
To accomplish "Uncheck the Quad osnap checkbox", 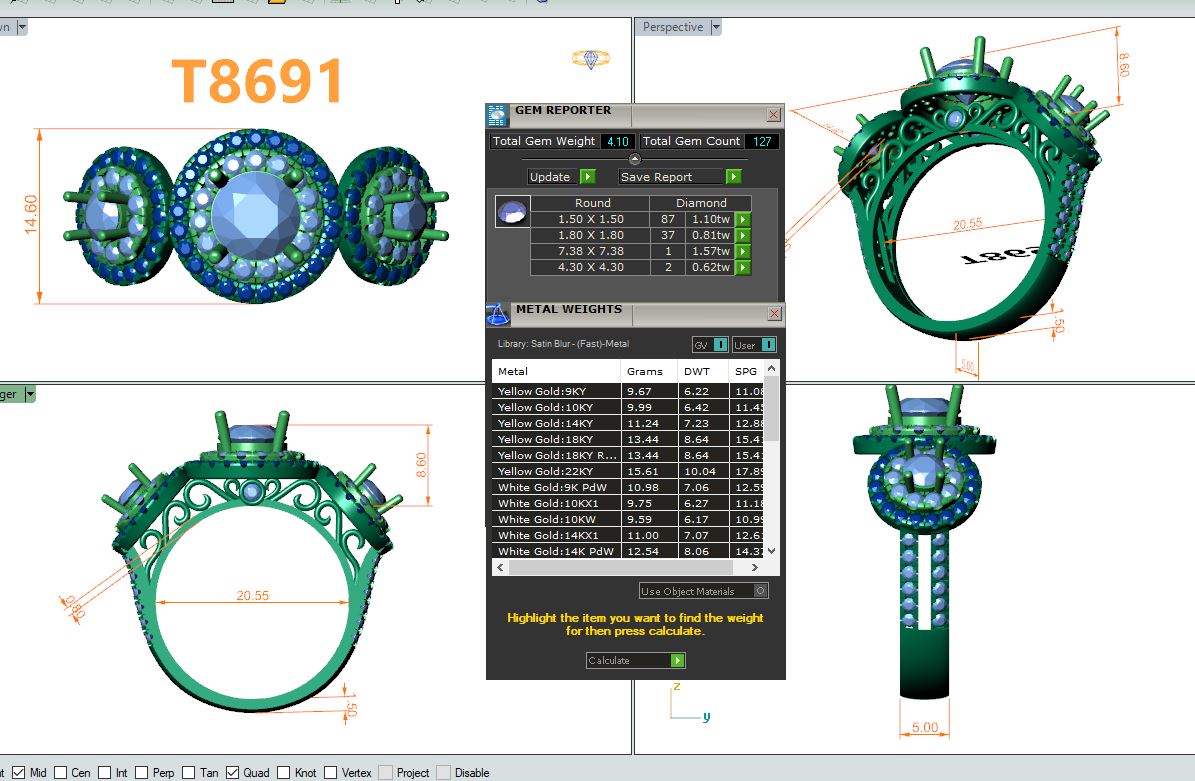I will pos(232,772).
